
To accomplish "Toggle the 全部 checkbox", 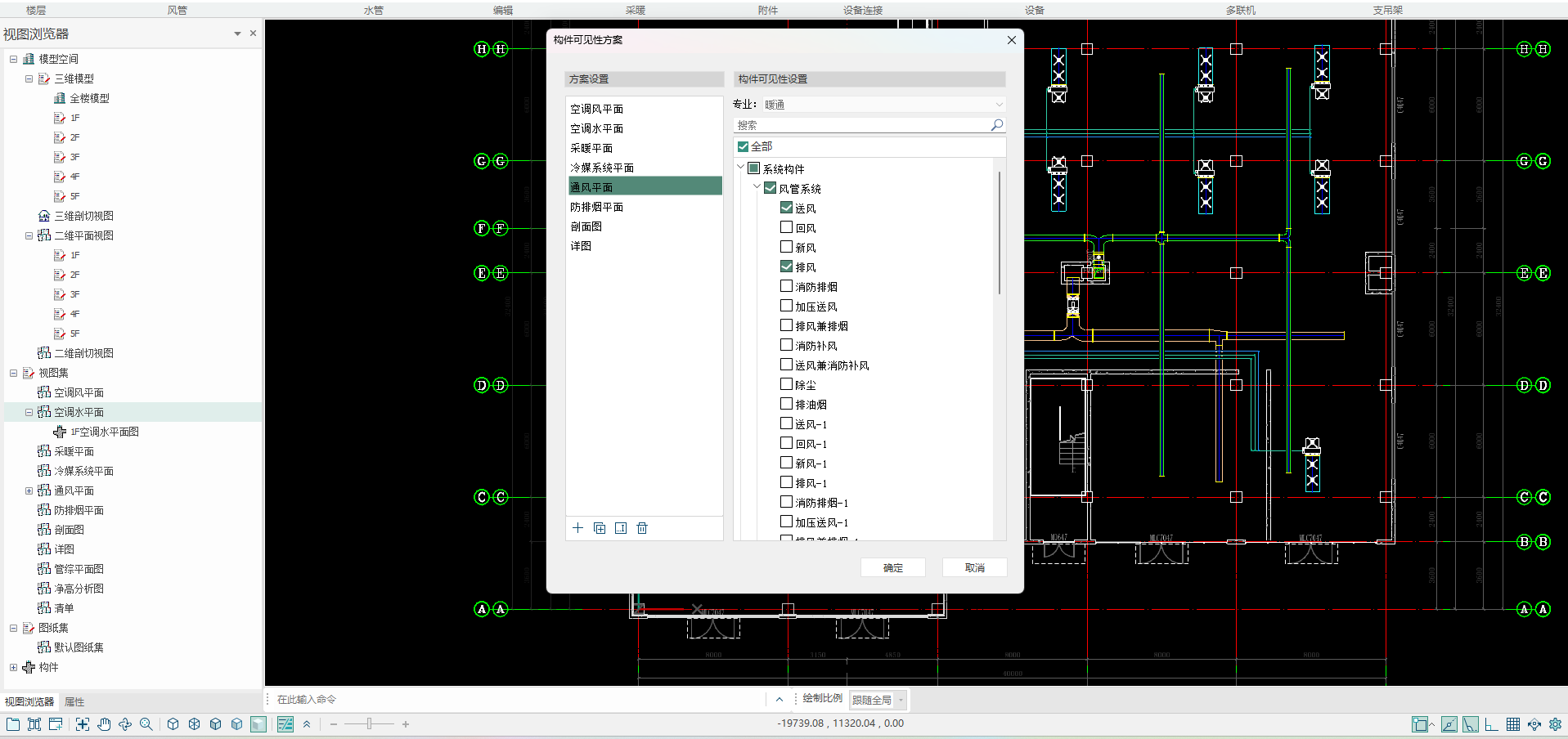I will point(743,146).
